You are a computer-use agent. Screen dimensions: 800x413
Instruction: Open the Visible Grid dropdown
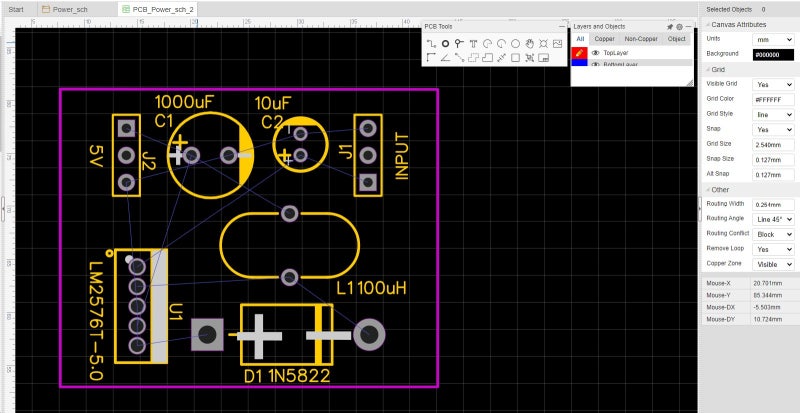773,84
